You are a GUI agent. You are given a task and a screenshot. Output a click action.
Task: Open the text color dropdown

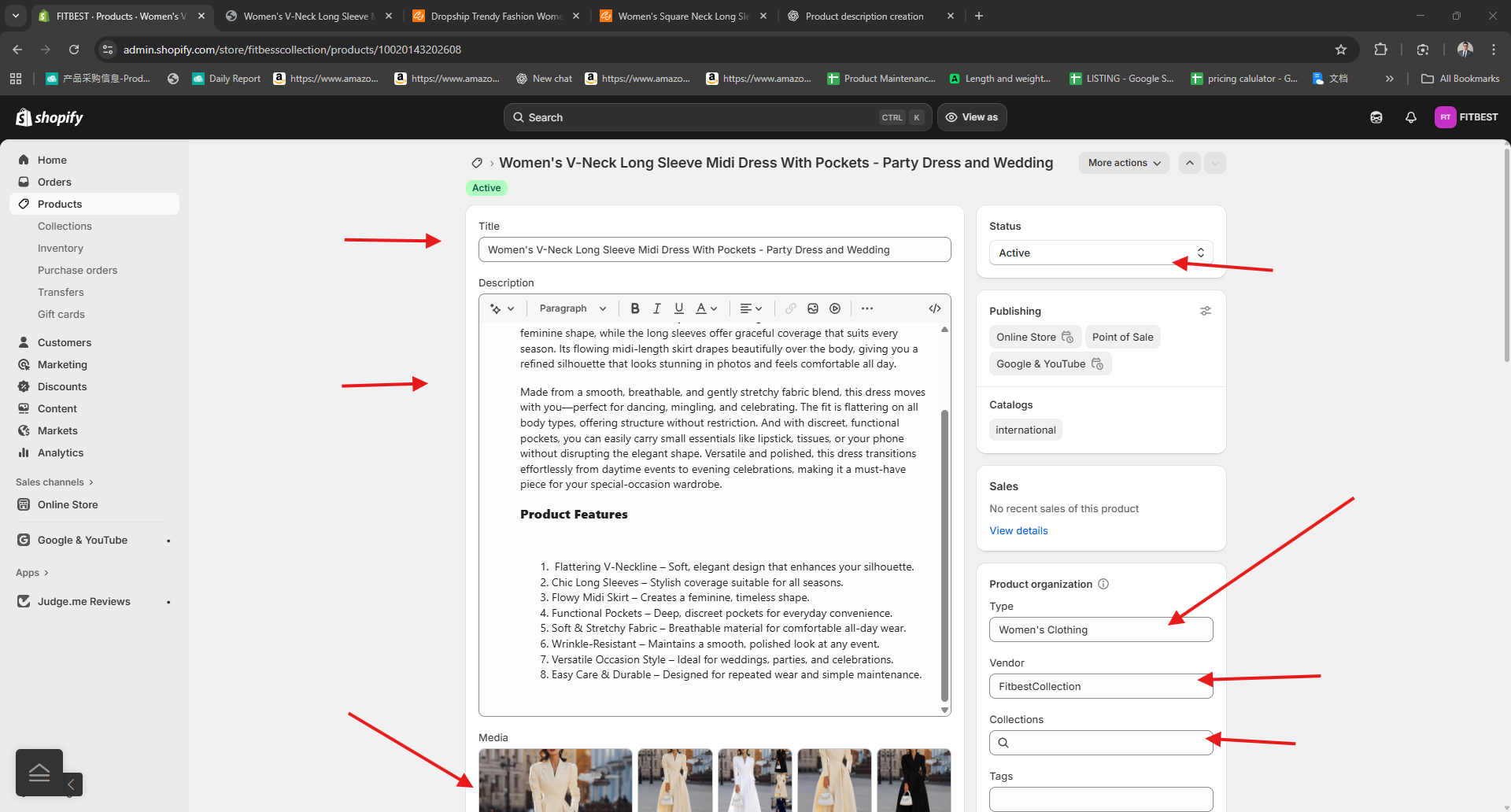pyautogui.click(x=706, y=308)
